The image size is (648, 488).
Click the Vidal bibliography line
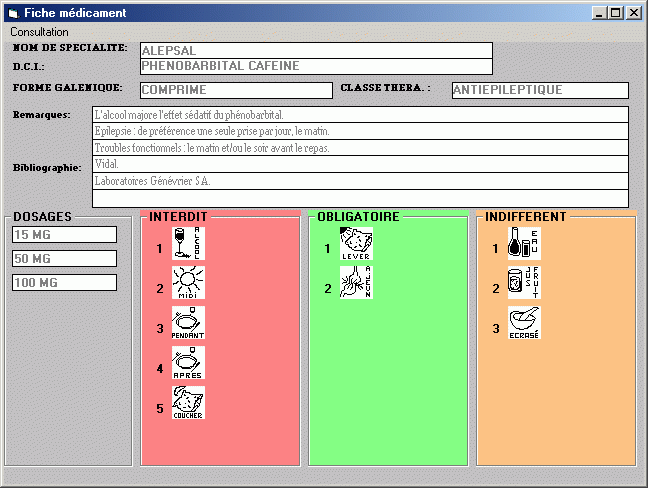point(360,164)
